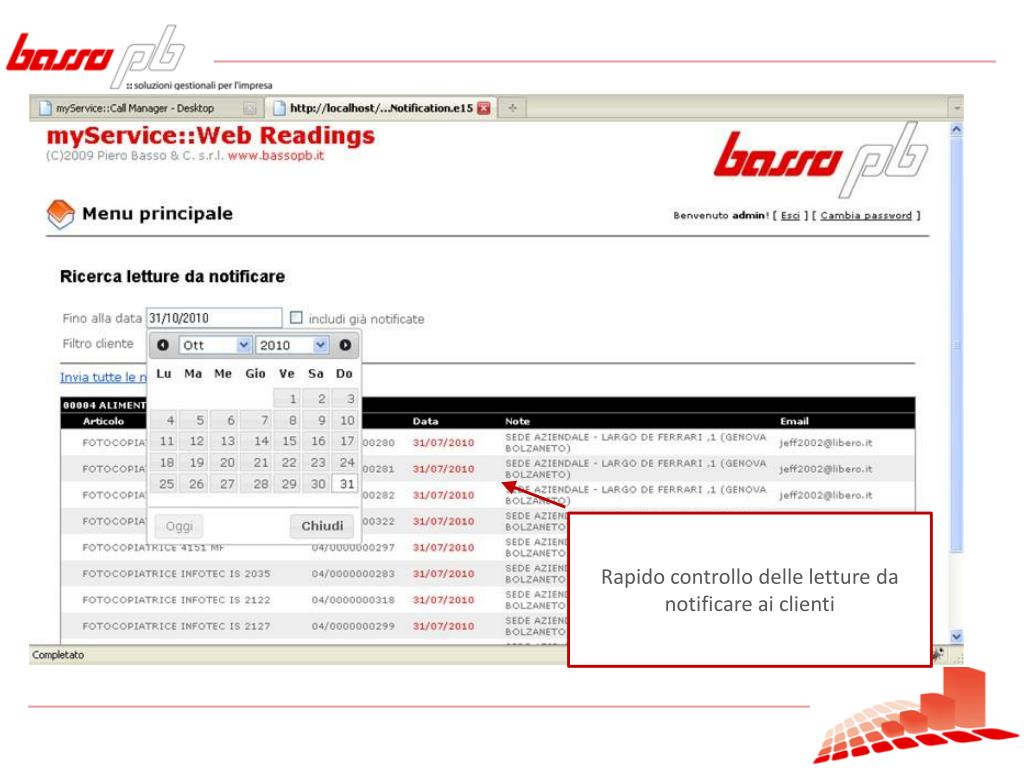Screen dimensions: 1024x768
Task: Click the Data column header
Action: pos(425,421)
